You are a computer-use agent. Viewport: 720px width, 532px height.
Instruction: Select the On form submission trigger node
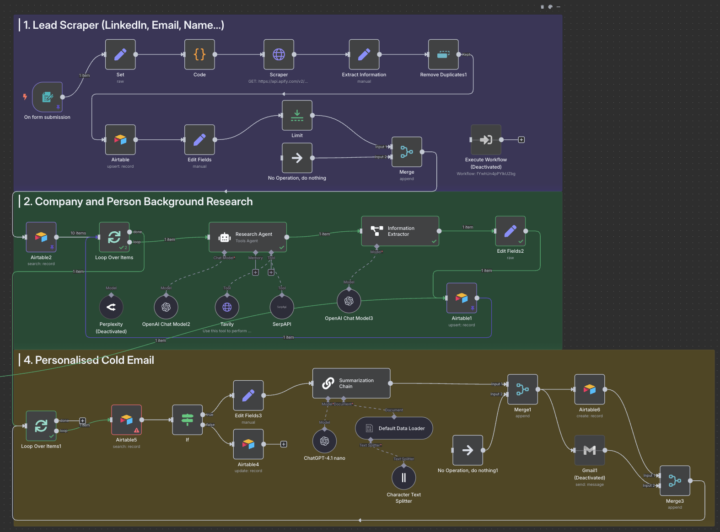[47, 97]
